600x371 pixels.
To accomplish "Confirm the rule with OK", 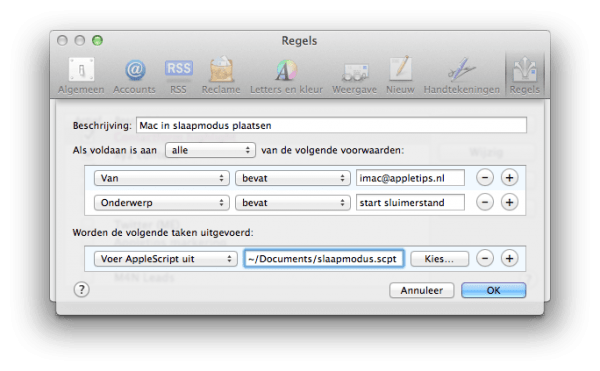I will coord(493,290).
